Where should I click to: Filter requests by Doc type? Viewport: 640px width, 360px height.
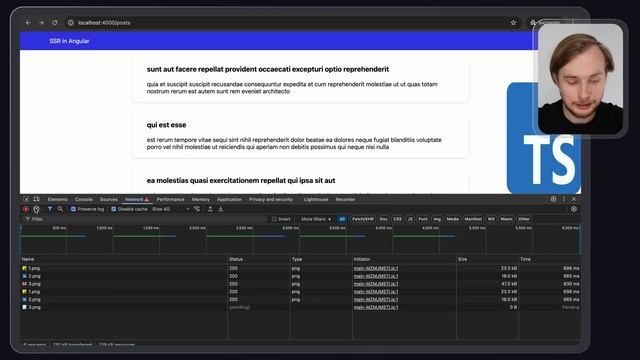(x=383, y=219)
